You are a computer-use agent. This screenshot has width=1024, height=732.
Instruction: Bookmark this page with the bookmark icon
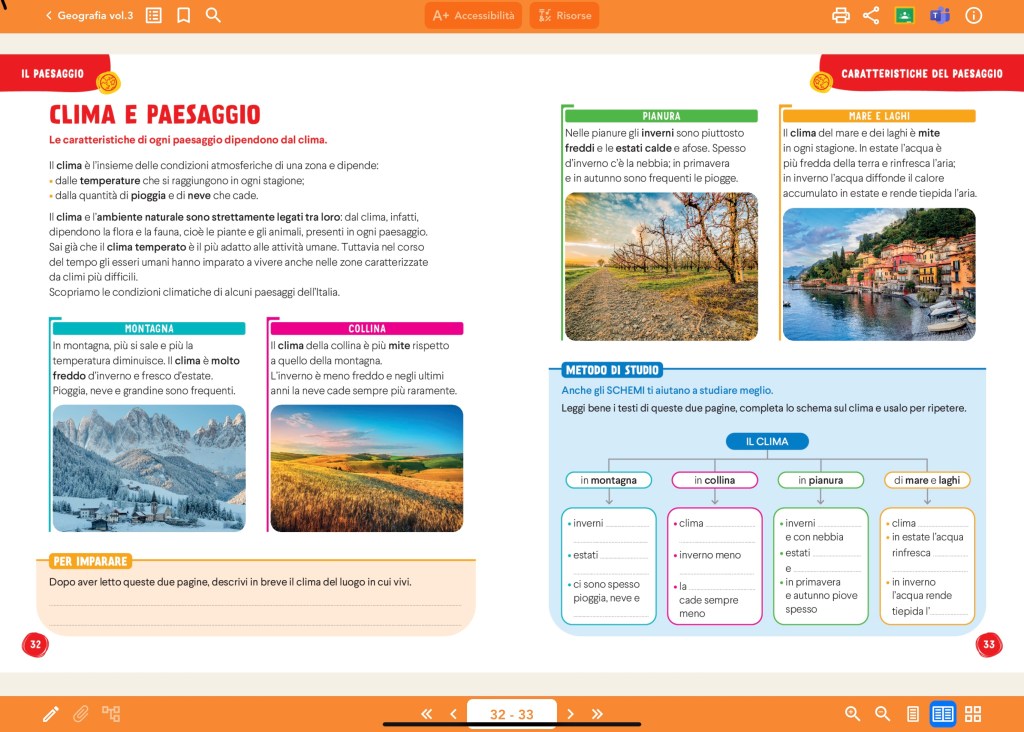tap(183, 15)
